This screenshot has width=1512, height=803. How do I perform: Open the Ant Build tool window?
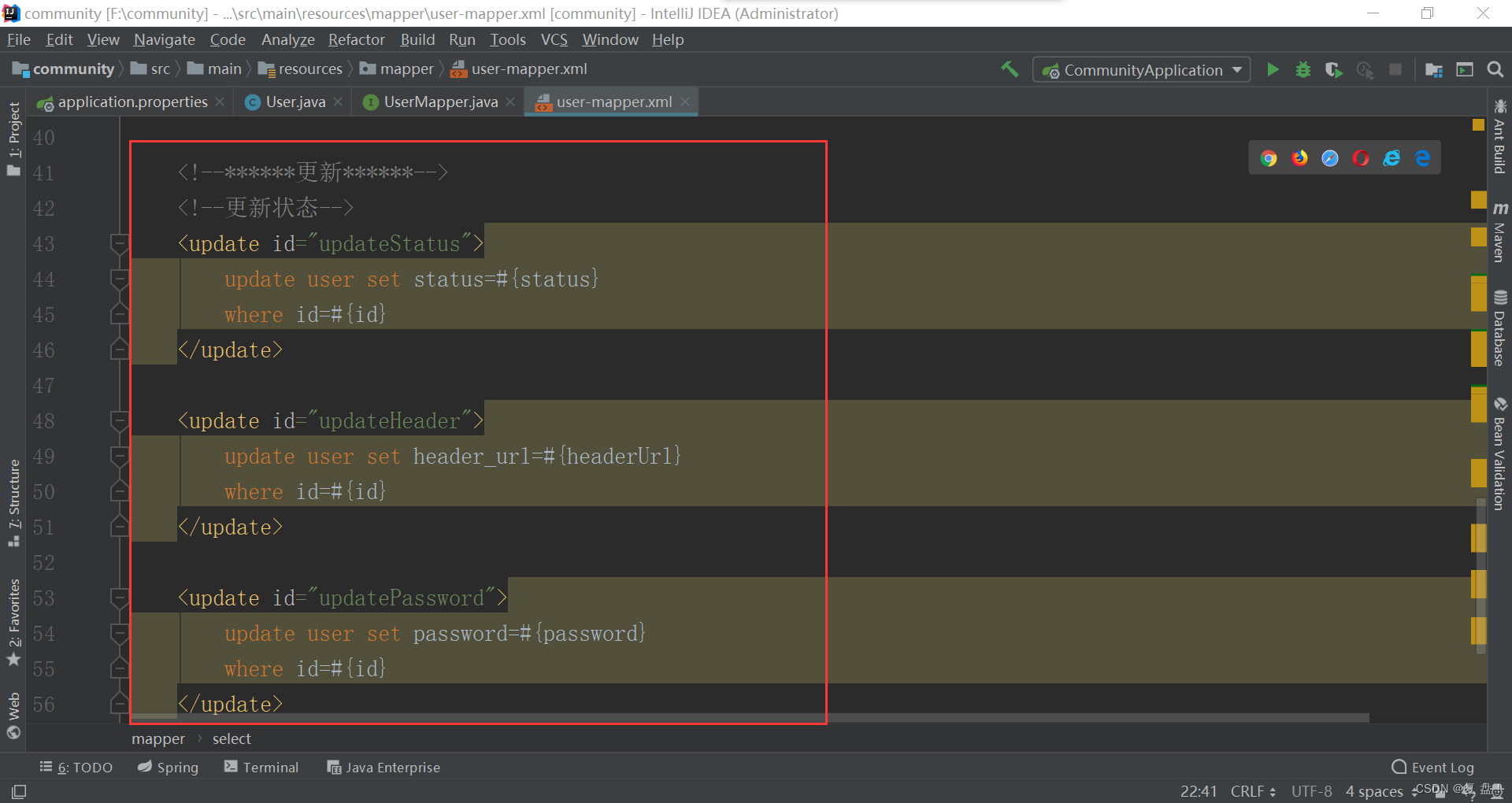[1499, 138]
